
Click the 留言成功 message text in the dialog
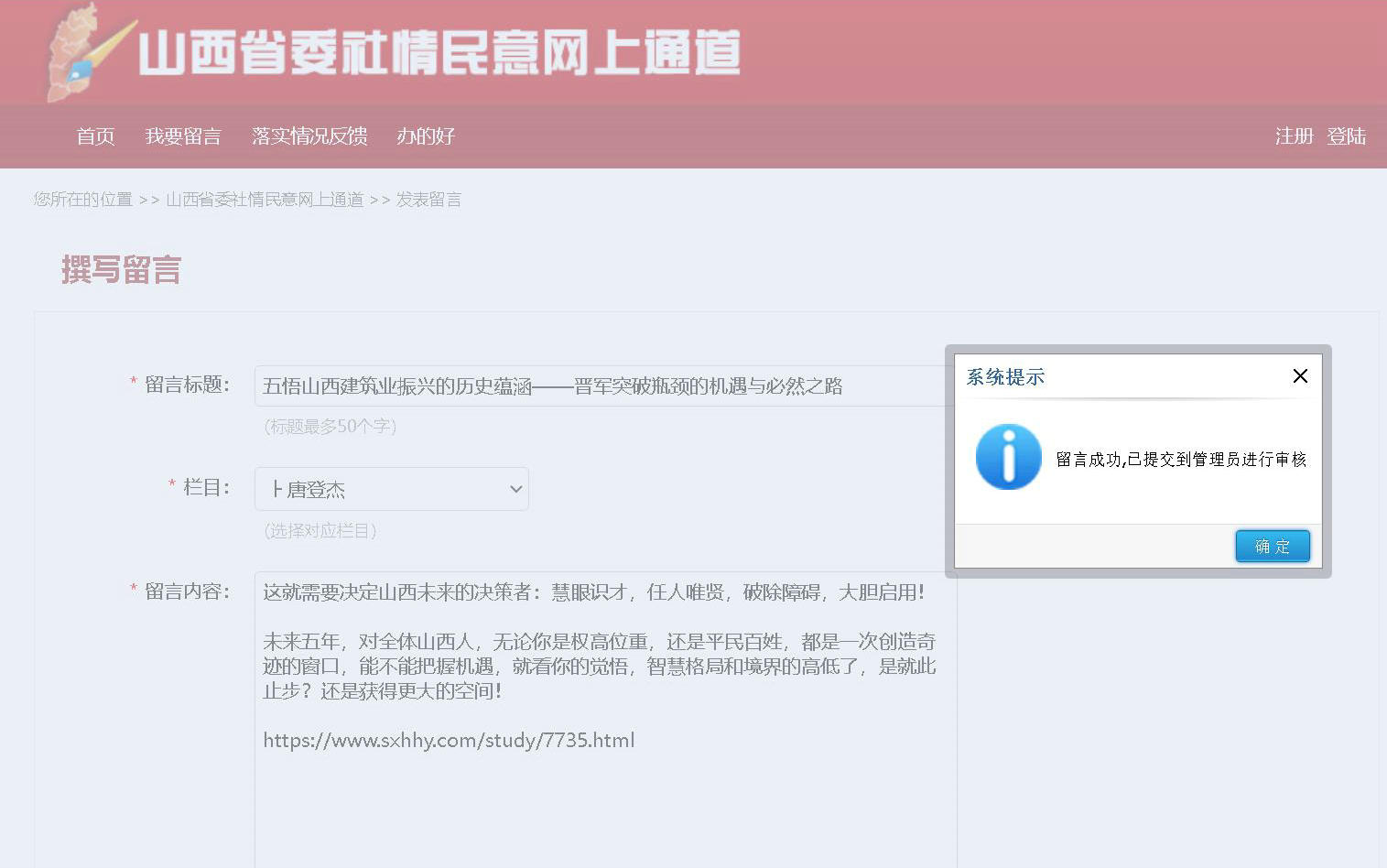click(1181, 460)
